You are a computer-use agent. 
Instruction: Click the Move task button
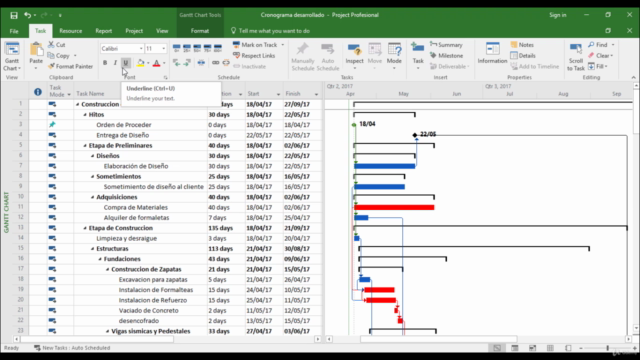coord(374,56)
